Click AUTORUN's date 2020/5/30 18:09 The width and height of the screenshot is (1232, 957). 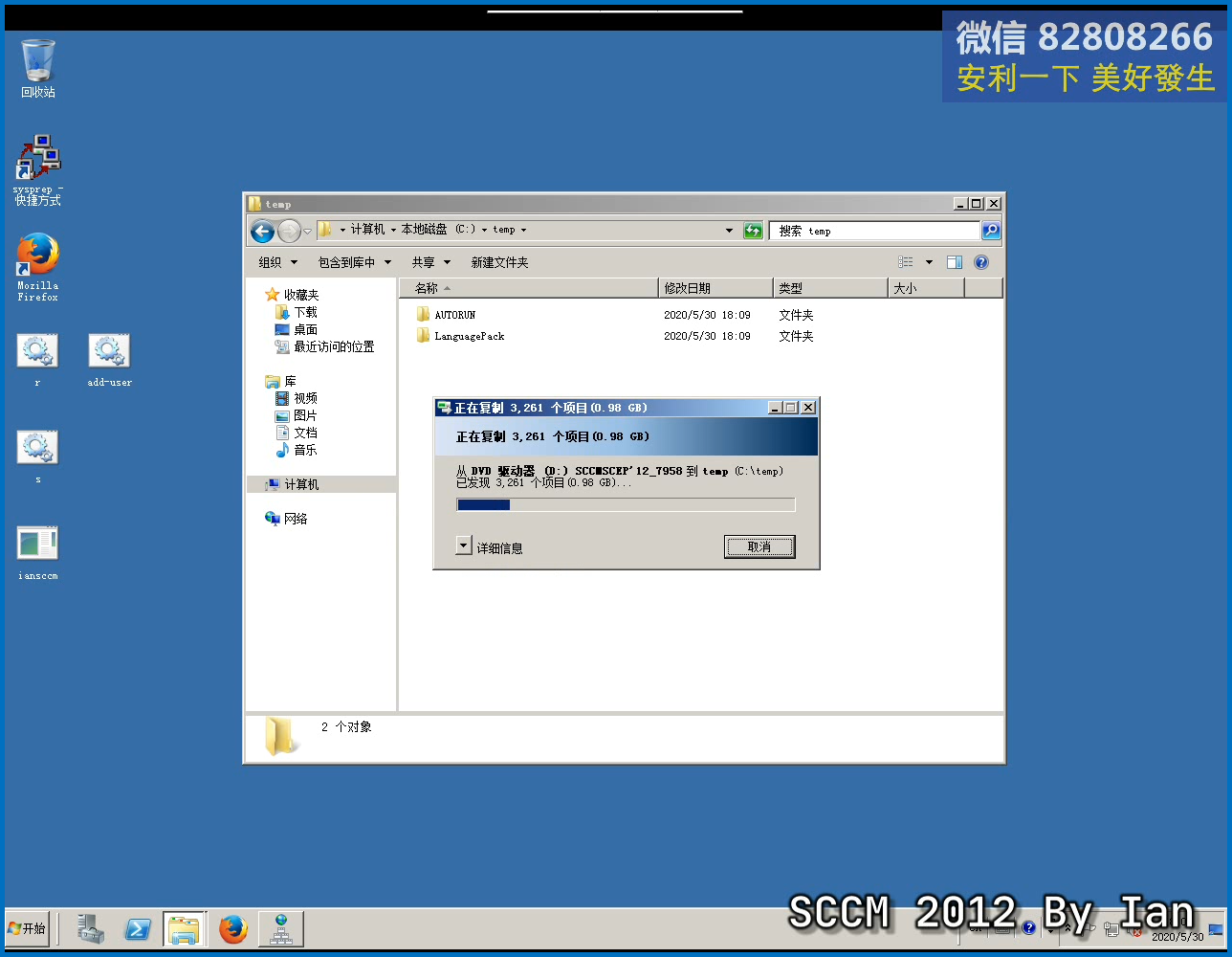tap(707, 315)
